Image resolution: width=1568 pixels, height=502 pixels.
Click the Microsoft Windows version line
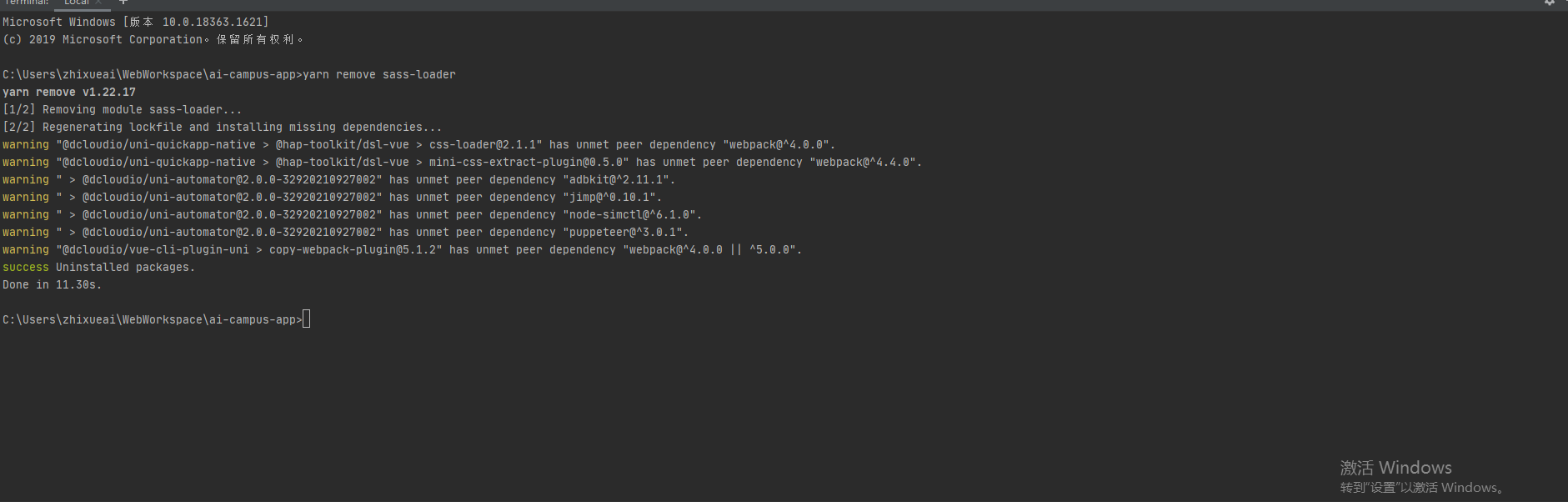click(x=133, y=22)
